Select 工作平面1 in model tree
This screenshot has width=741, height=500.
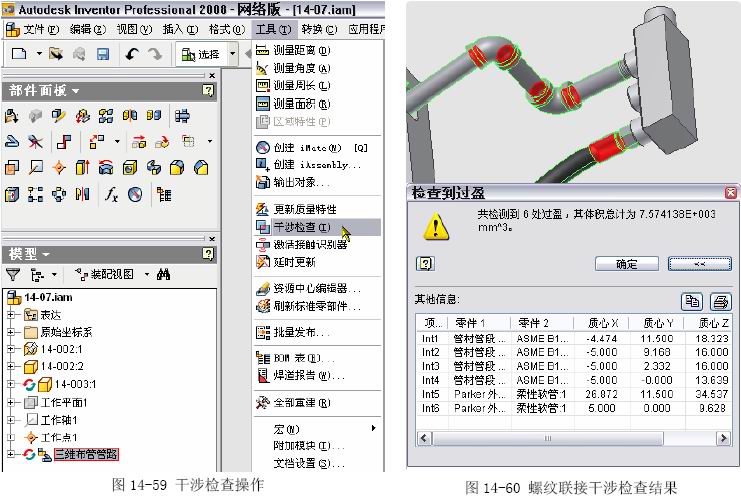click(64, 403)
